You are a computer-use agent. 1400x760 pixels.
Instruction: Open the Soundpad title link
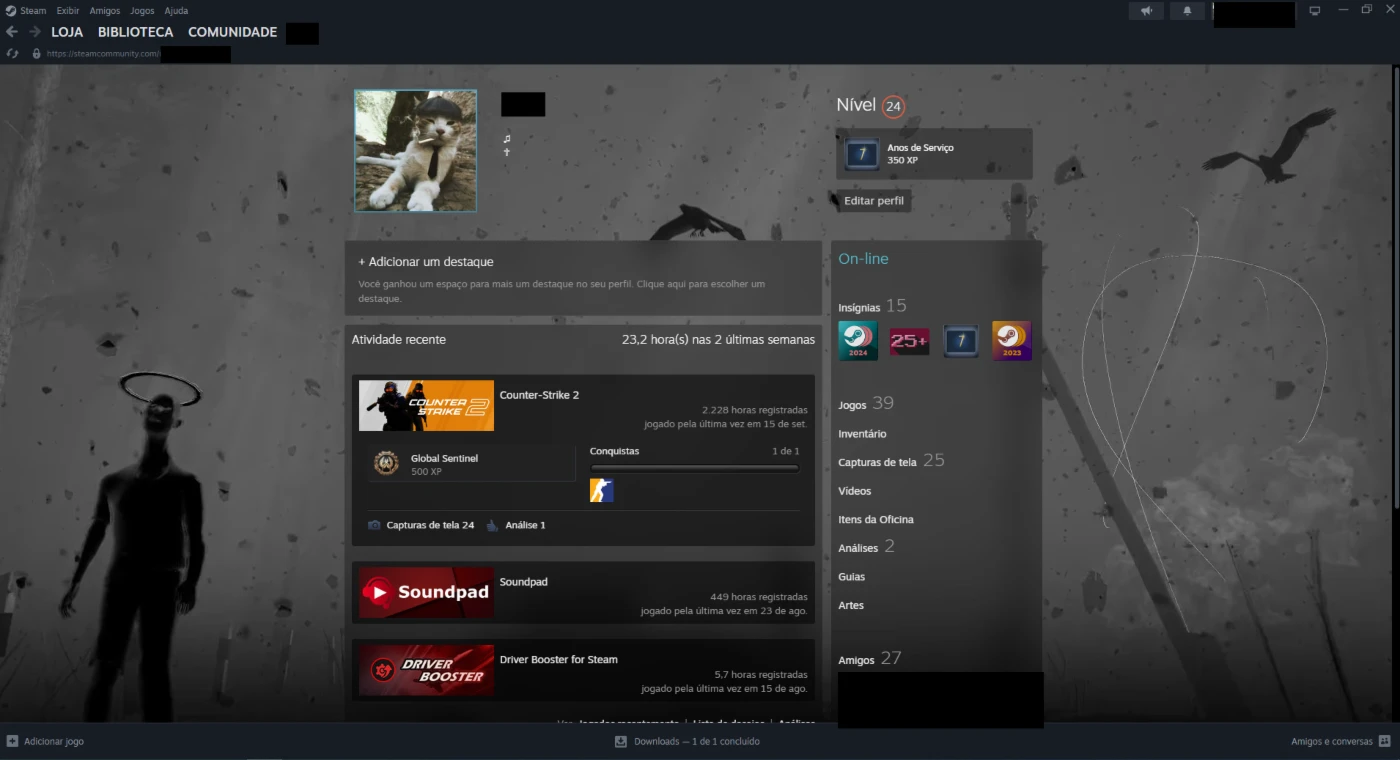(524, 582)
